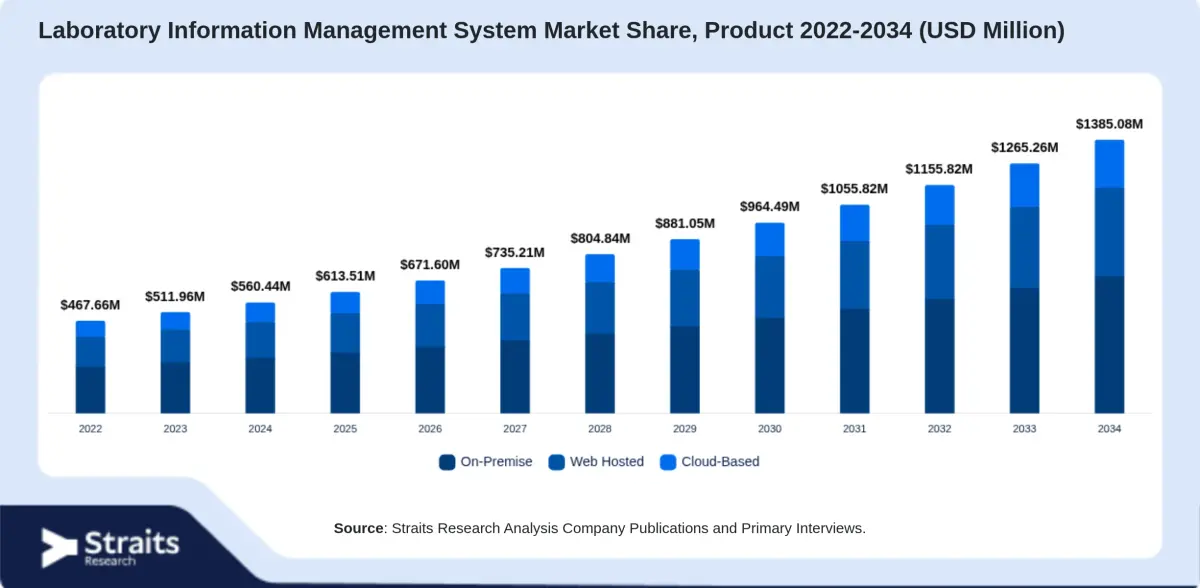Click the $467.66M value label
The width and height of the screenshot is (1200, 588).
[x=90, y=305]
